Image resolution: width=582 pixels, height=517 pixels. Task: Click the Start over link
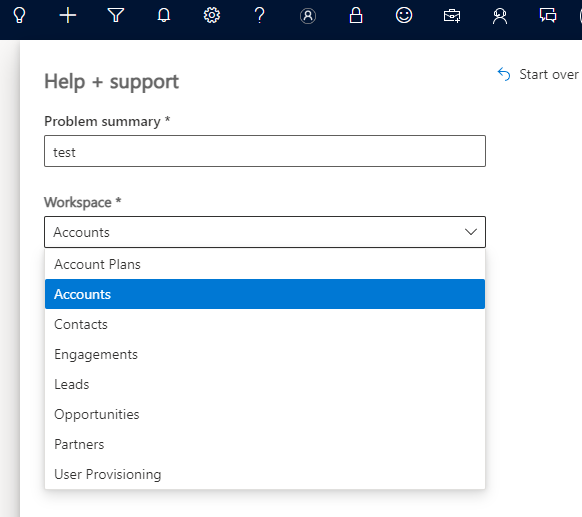(x=538, y=74)
